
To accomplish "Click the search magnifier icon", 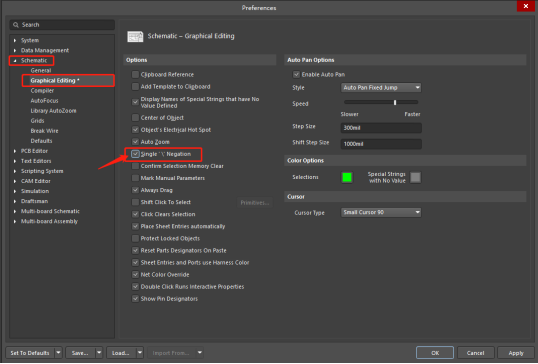I will 16,25.
